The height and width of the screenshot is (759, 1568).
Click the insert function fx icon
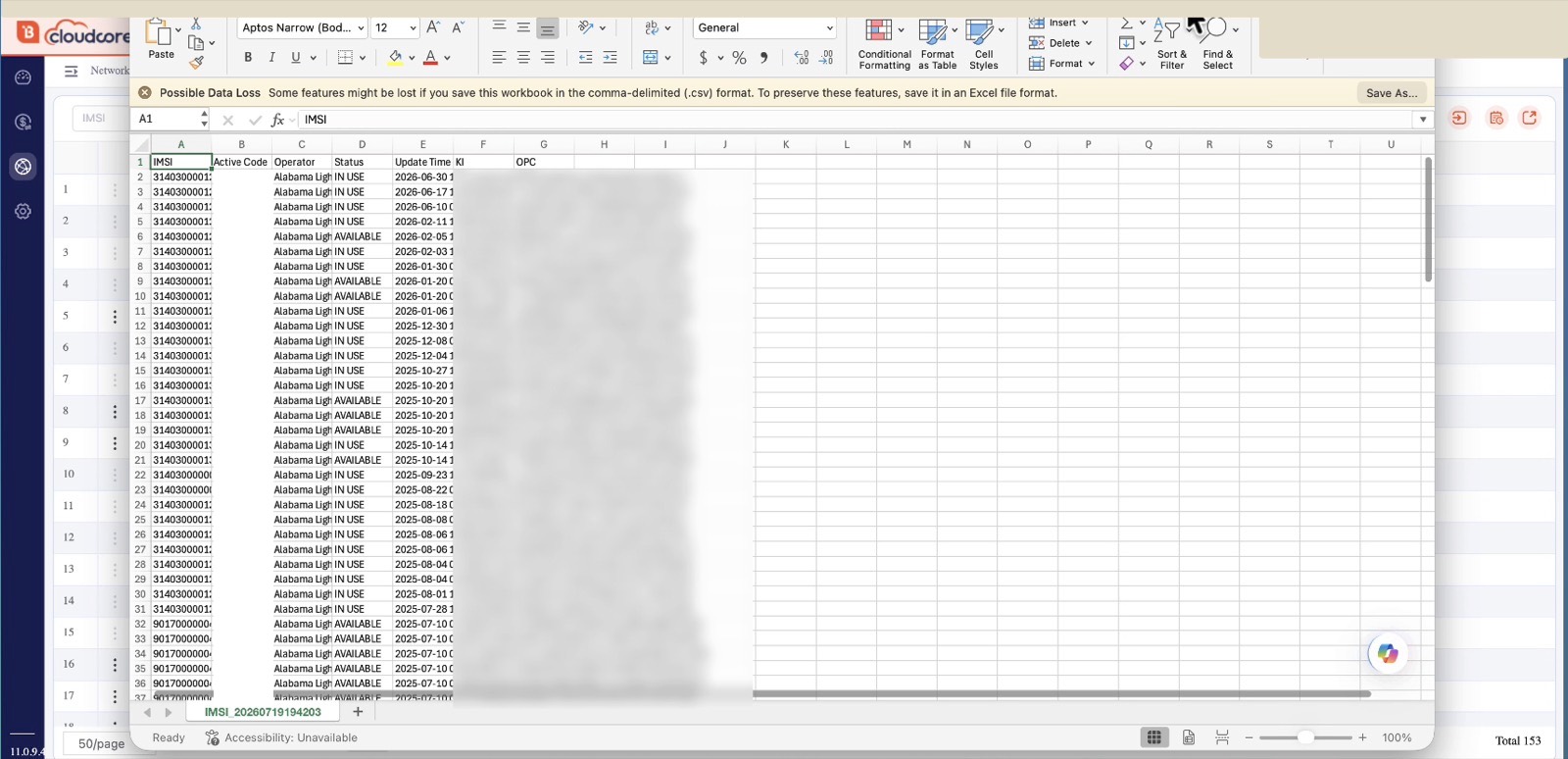(277, 120)
